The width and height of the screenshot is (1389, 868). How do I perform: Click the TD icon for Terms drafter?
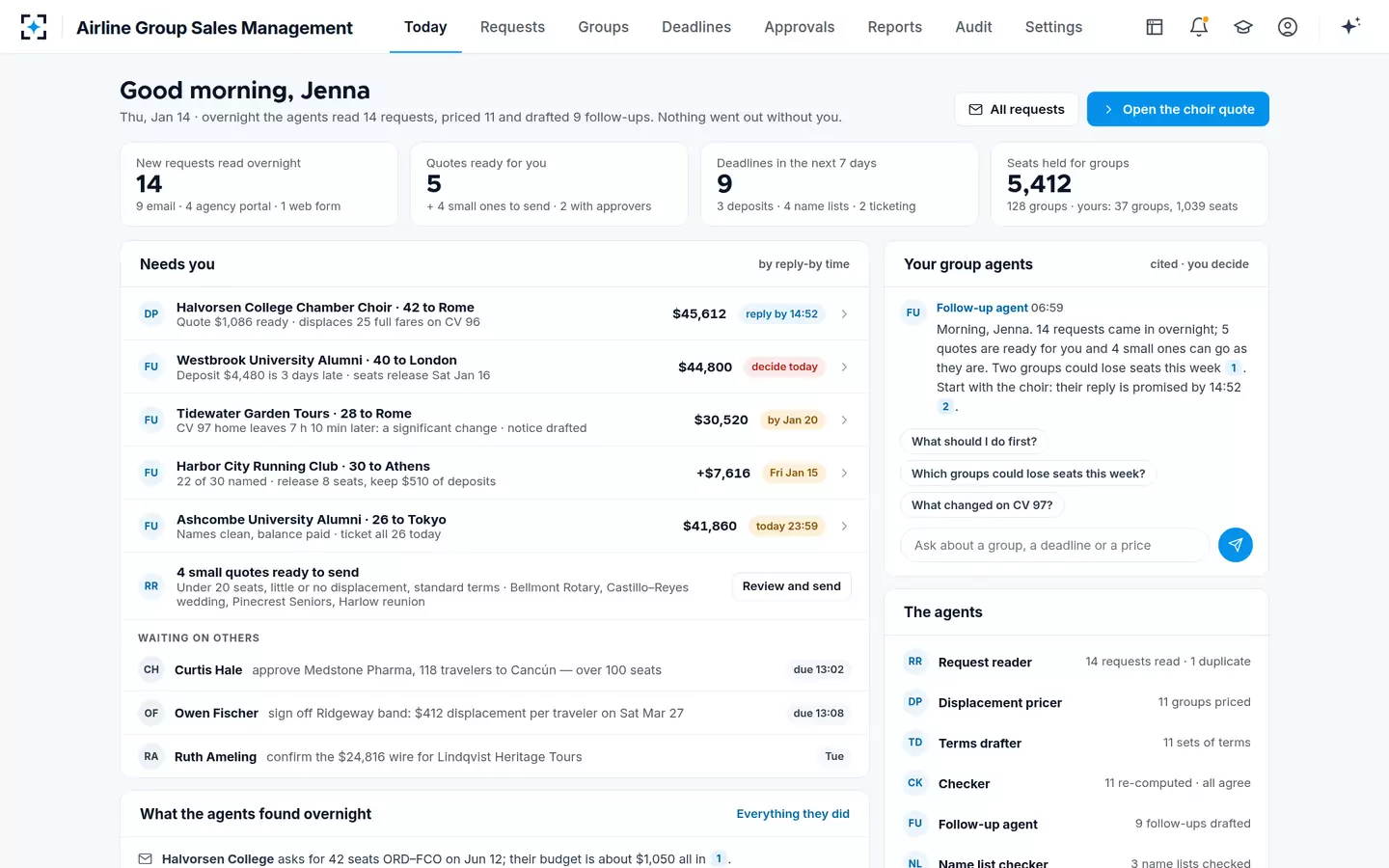point(915,743)
